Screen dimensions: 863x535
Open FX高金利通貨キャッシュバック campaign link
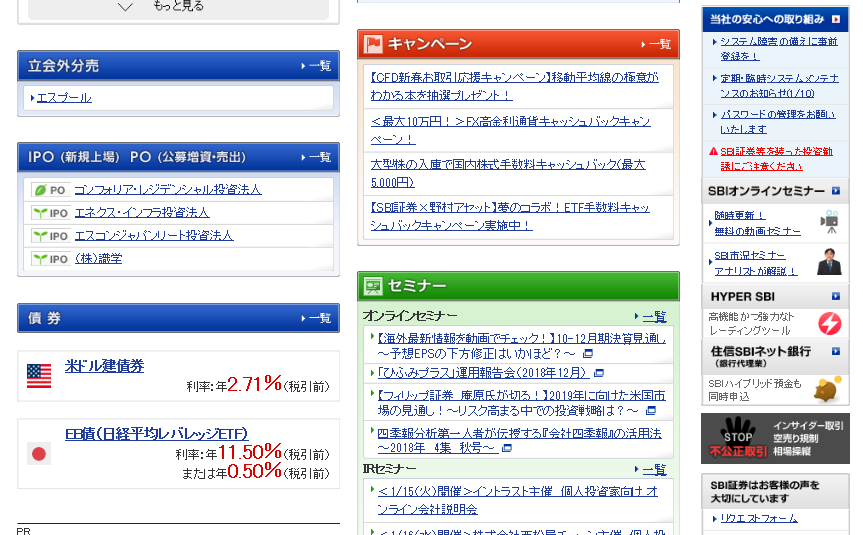[x=511, y=130]
